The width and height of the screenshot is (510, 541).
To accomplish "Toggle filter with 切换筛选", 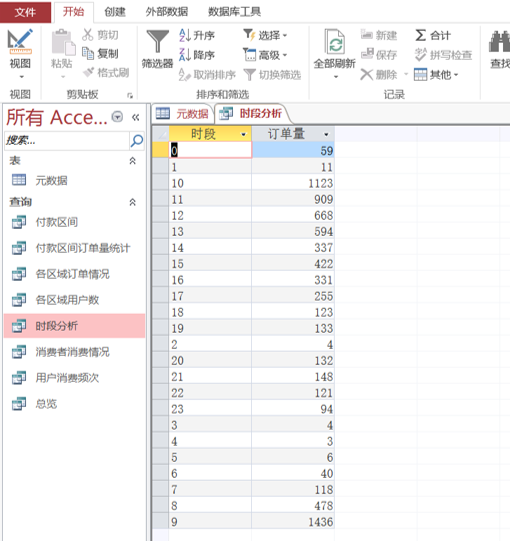I will click(x=272, y=74).
